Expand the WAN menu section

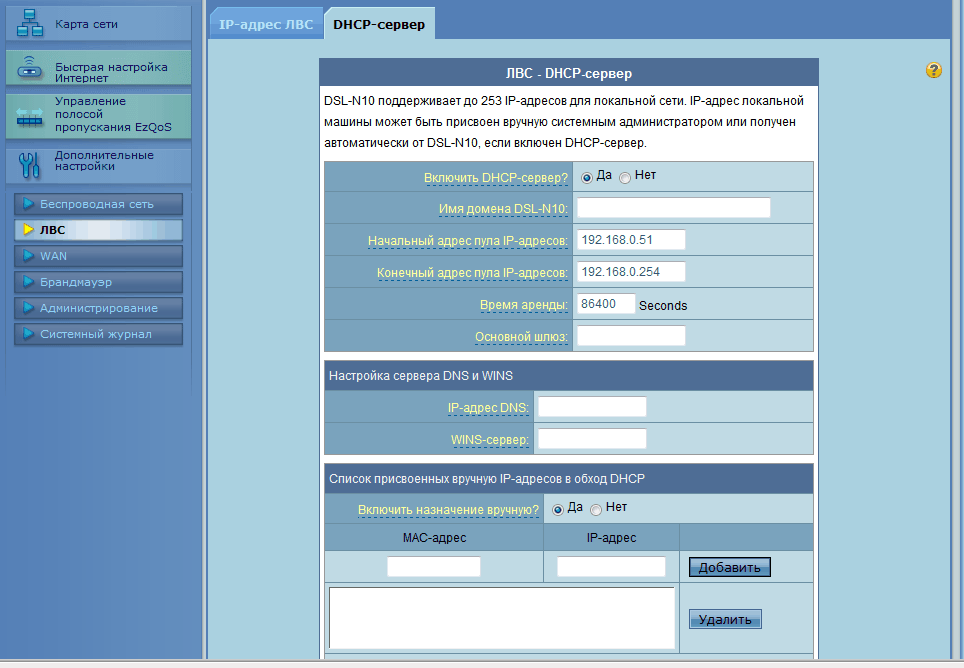point(98,256)
